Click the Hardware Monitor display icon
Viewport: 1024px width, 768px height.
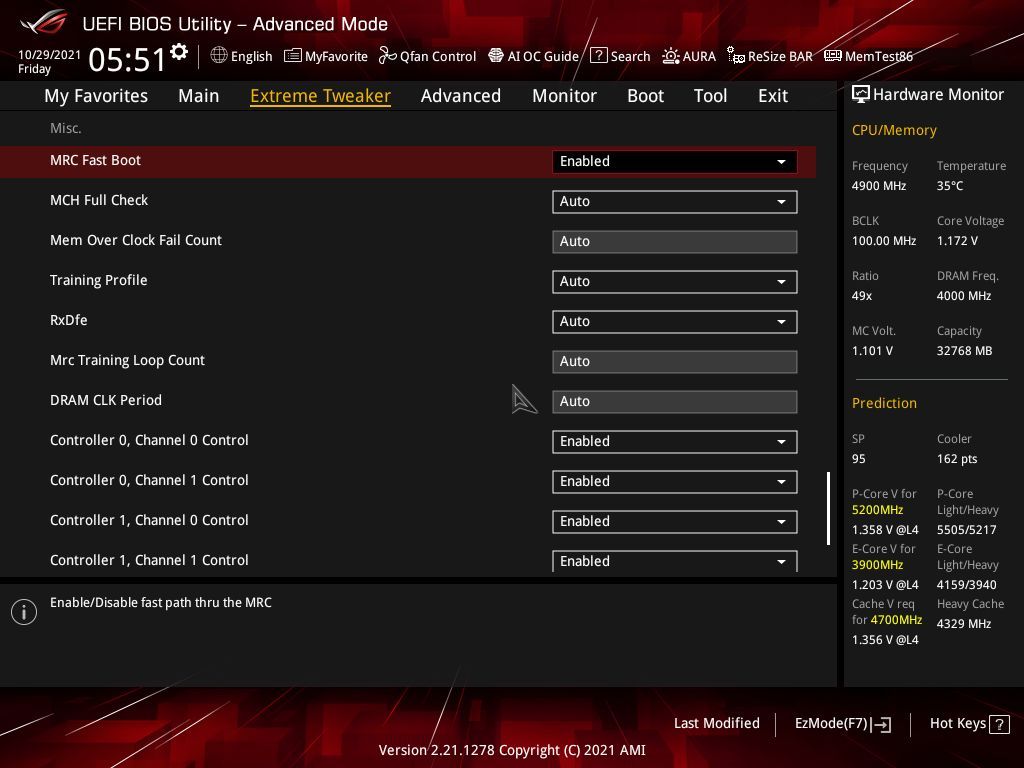click(861, 95)
